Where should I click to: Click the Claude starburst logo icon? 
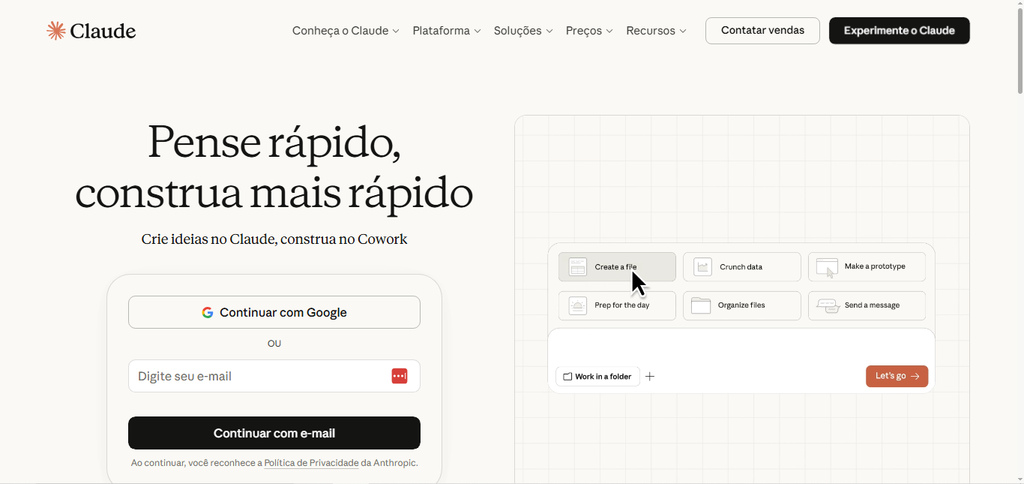click(56, 31)
